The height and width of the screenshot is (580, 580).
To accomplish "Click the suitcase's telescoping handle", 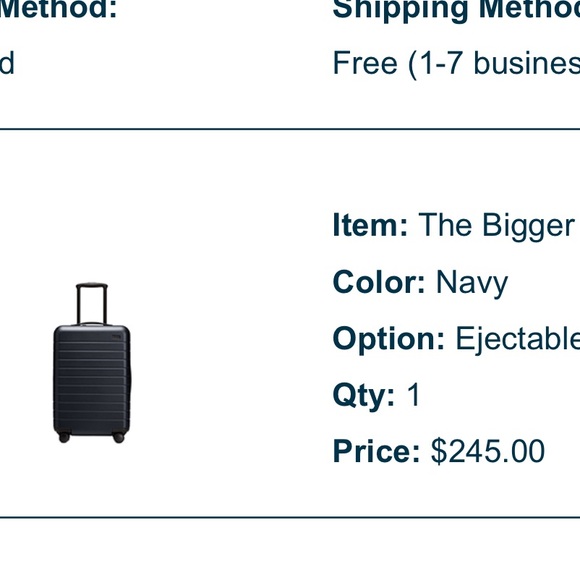I will point(92,304).
